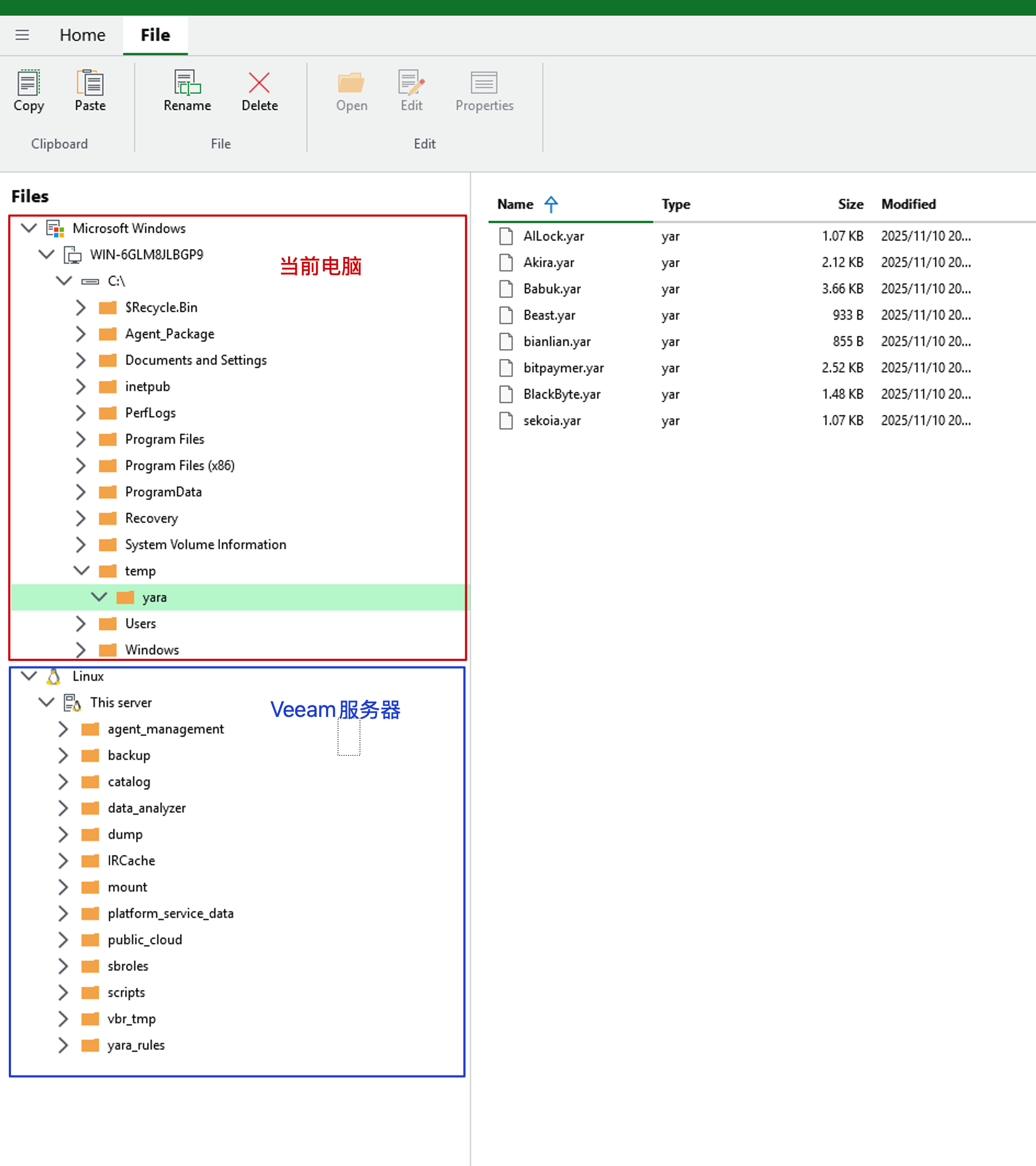Sort file list by Size column

(x=851, y=204)
